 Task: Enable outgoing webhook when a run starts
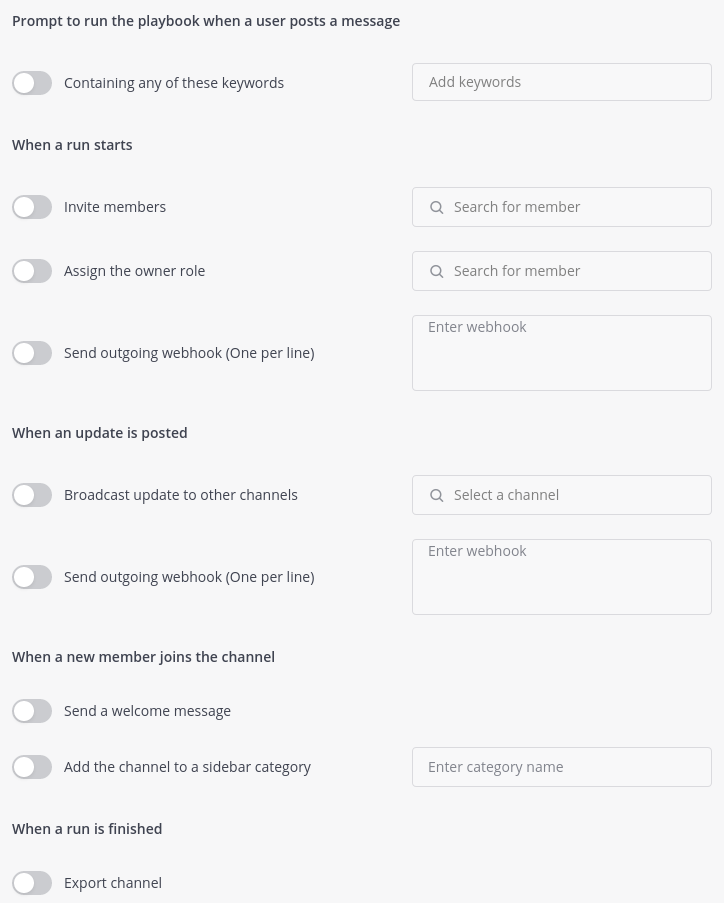click(x=32, y=353)
